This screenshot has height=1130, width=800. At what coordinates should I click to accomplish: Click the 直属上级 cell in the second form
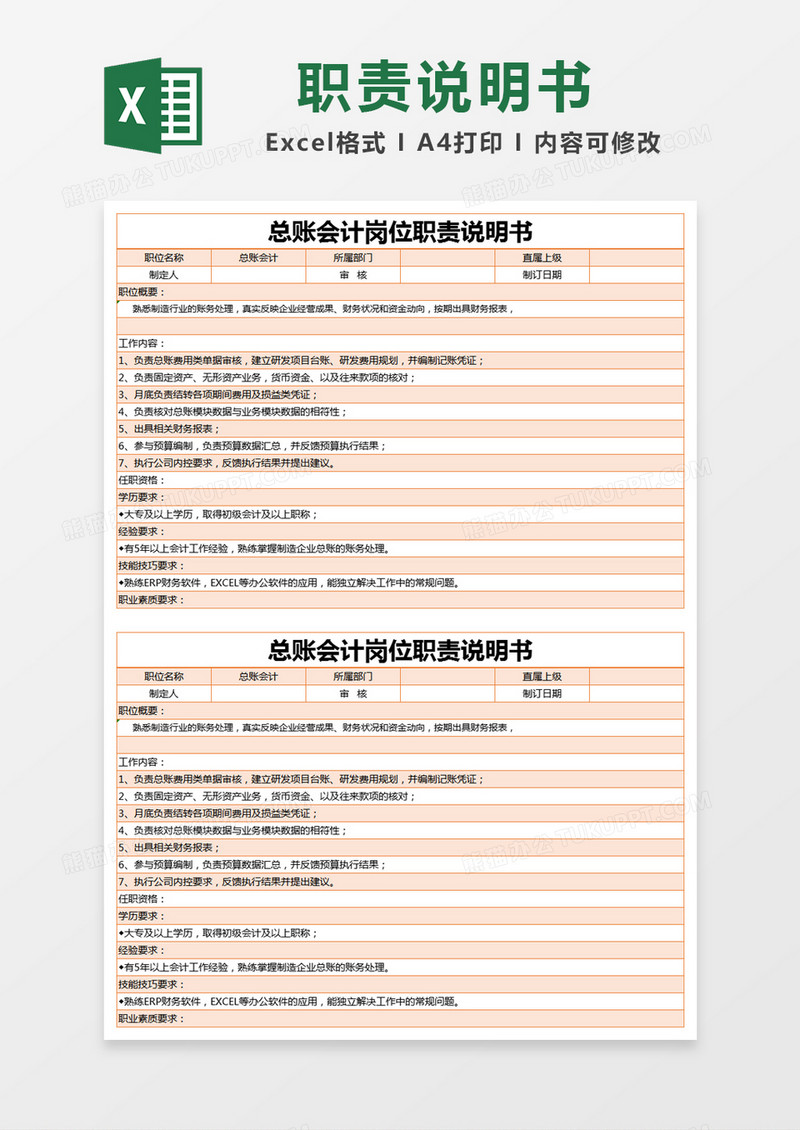click(x=542, y=677)
